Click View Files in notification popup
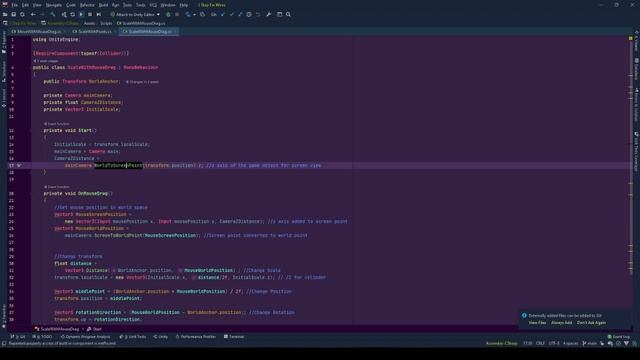640x360 pixels. [x=537, y=323]
